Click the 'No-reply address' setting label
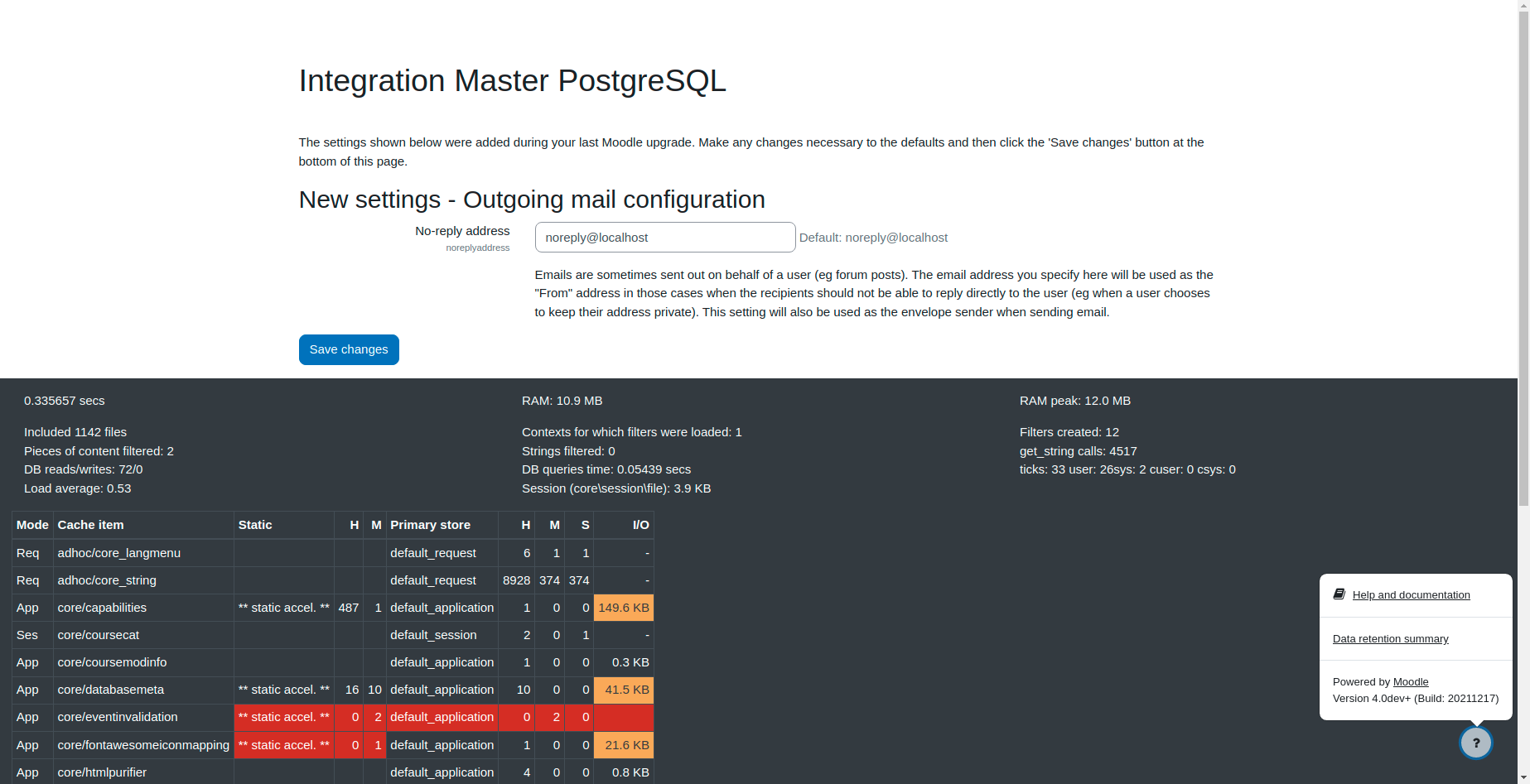 pyautogui.click(x=462, y=231)
